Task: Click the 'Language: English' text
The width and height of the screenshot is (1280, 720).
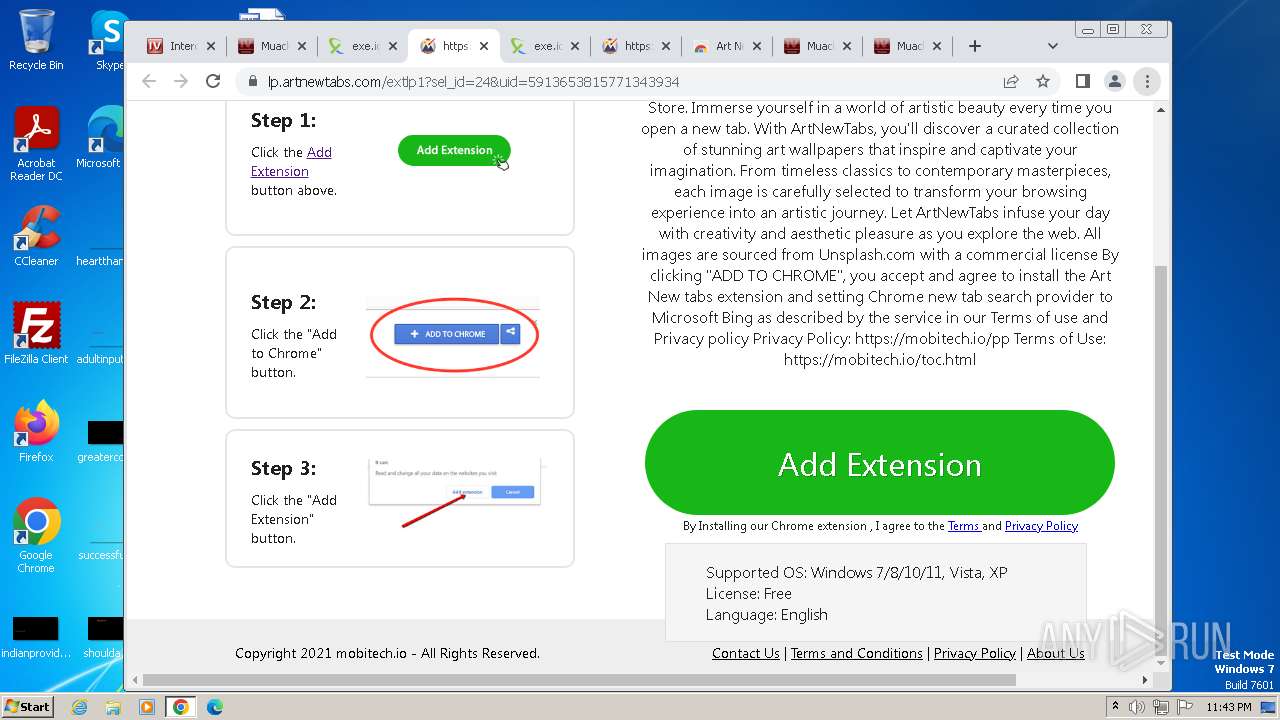Action: pos(767,615)
